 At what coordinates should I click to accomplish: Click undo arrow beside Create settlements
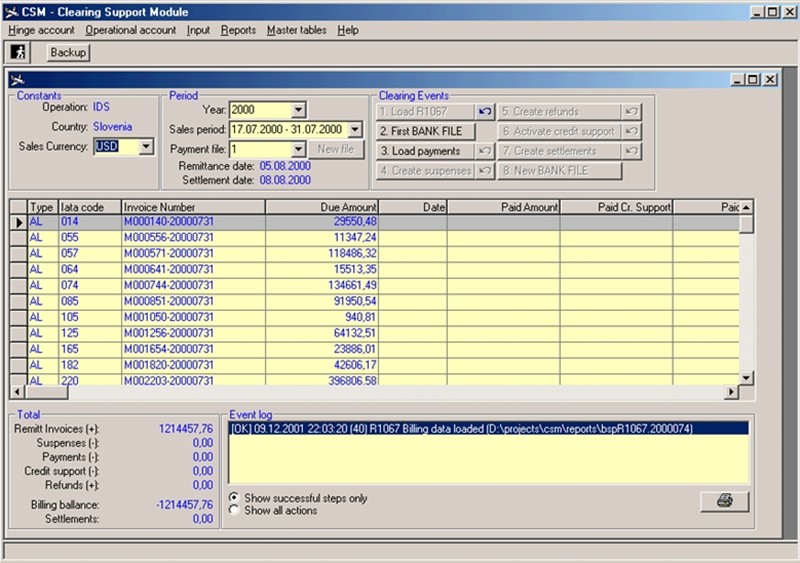coord(631,151)
